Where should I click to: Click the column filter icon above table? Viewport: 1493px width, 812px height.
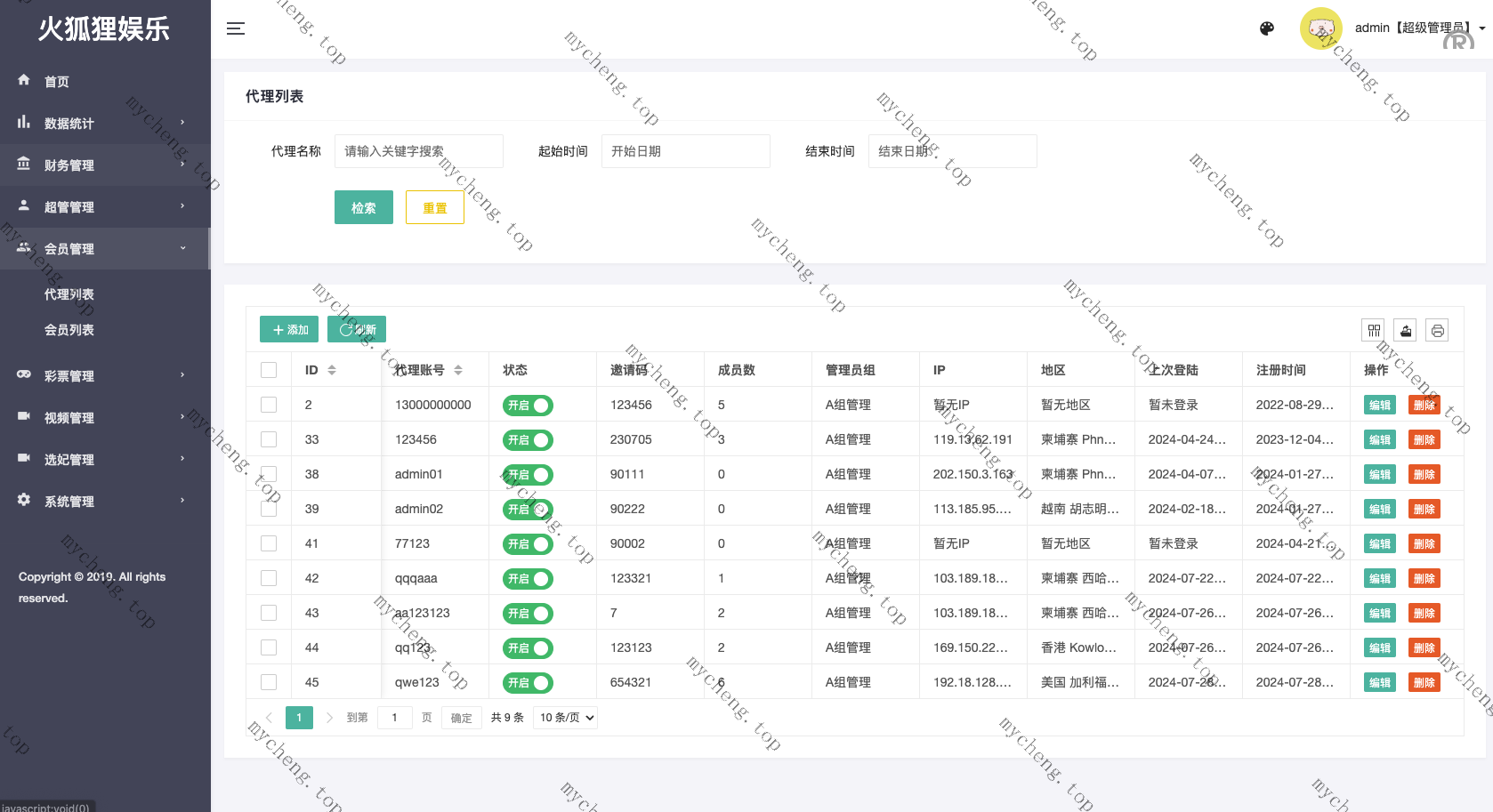click(x=1374, y=331)
